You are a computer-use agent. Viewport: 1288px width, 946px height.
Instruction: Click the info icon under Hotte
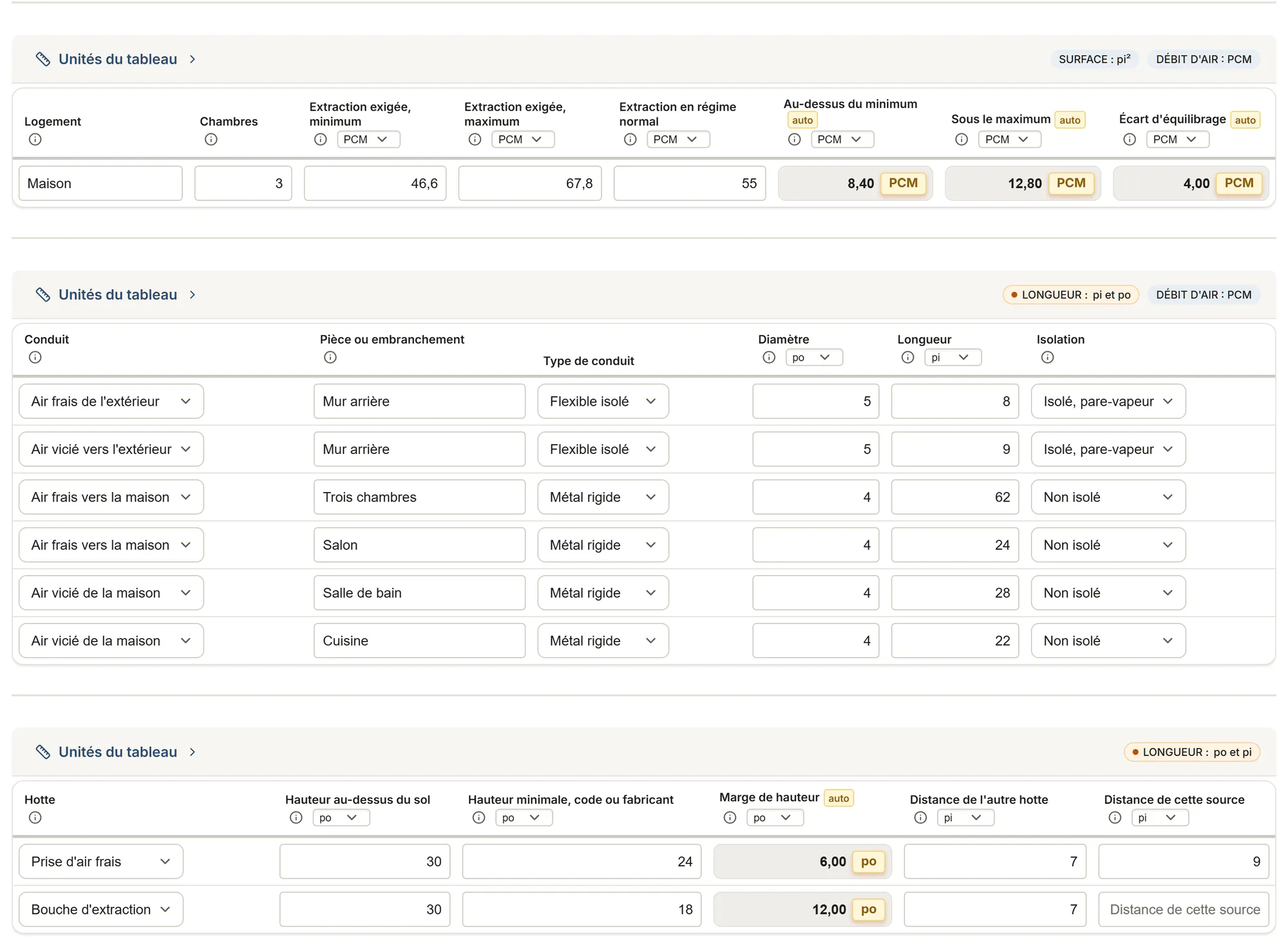click(x=35, y=817)
